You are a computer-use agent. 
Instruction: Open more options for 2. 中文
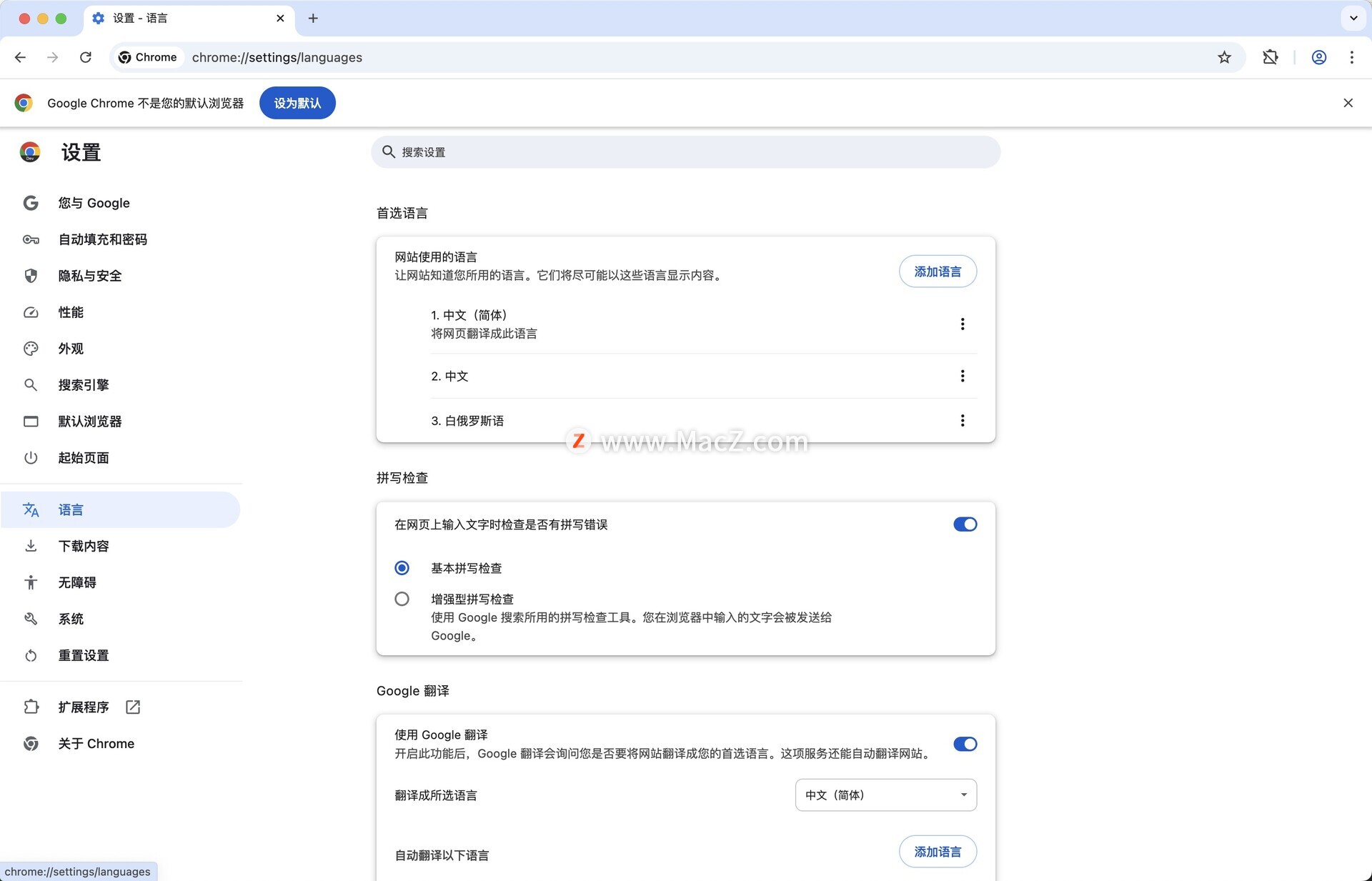[x=963, y=376]
